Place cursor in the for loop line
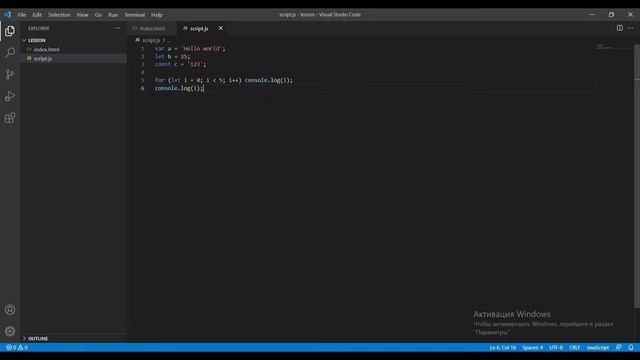This screenshot has width=640, height=360. (224, 80)
